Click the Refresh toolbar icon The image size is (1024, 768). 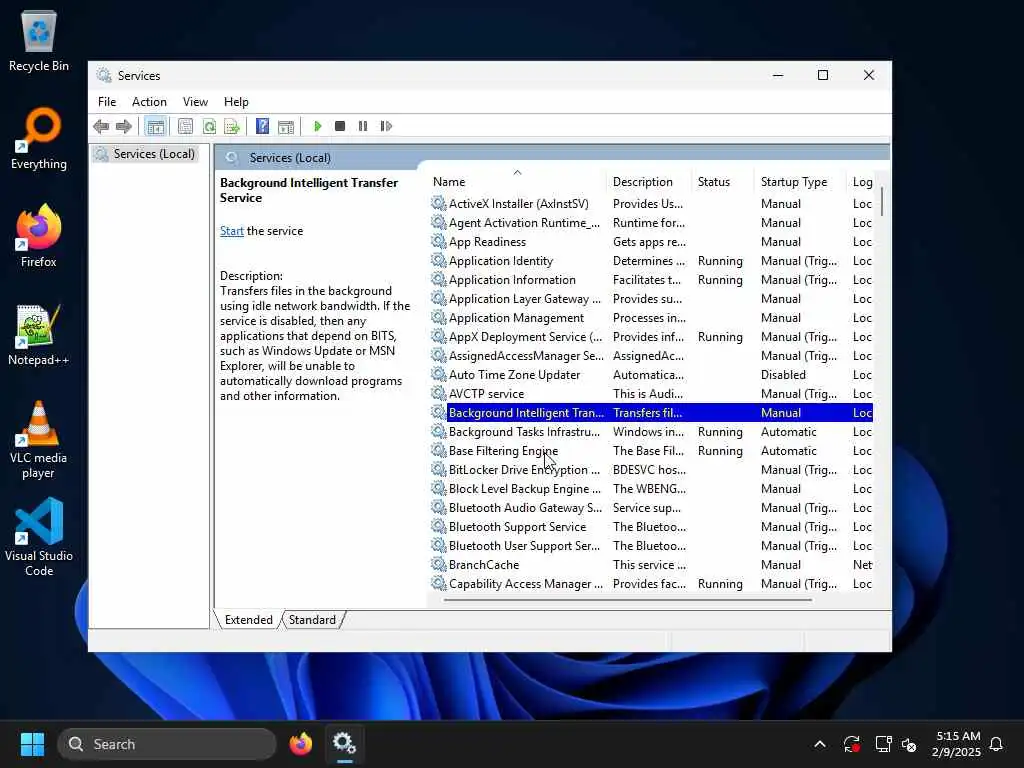coord(209,126)
